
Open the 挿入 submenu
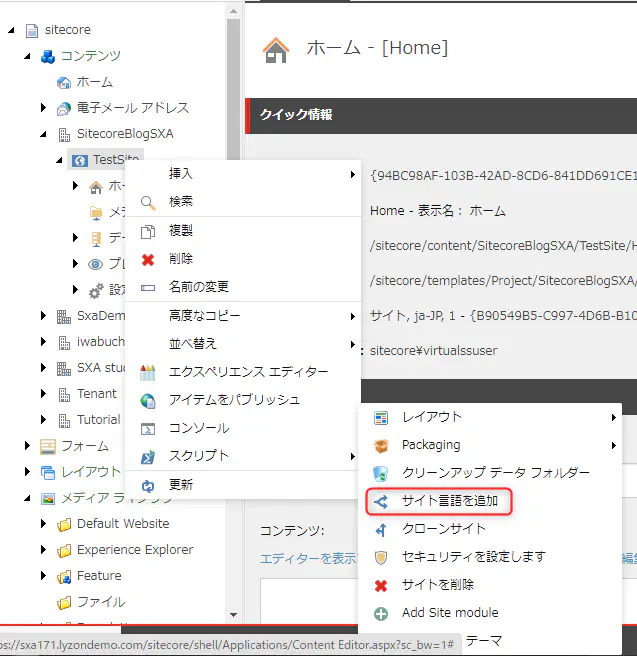(243, 174)
